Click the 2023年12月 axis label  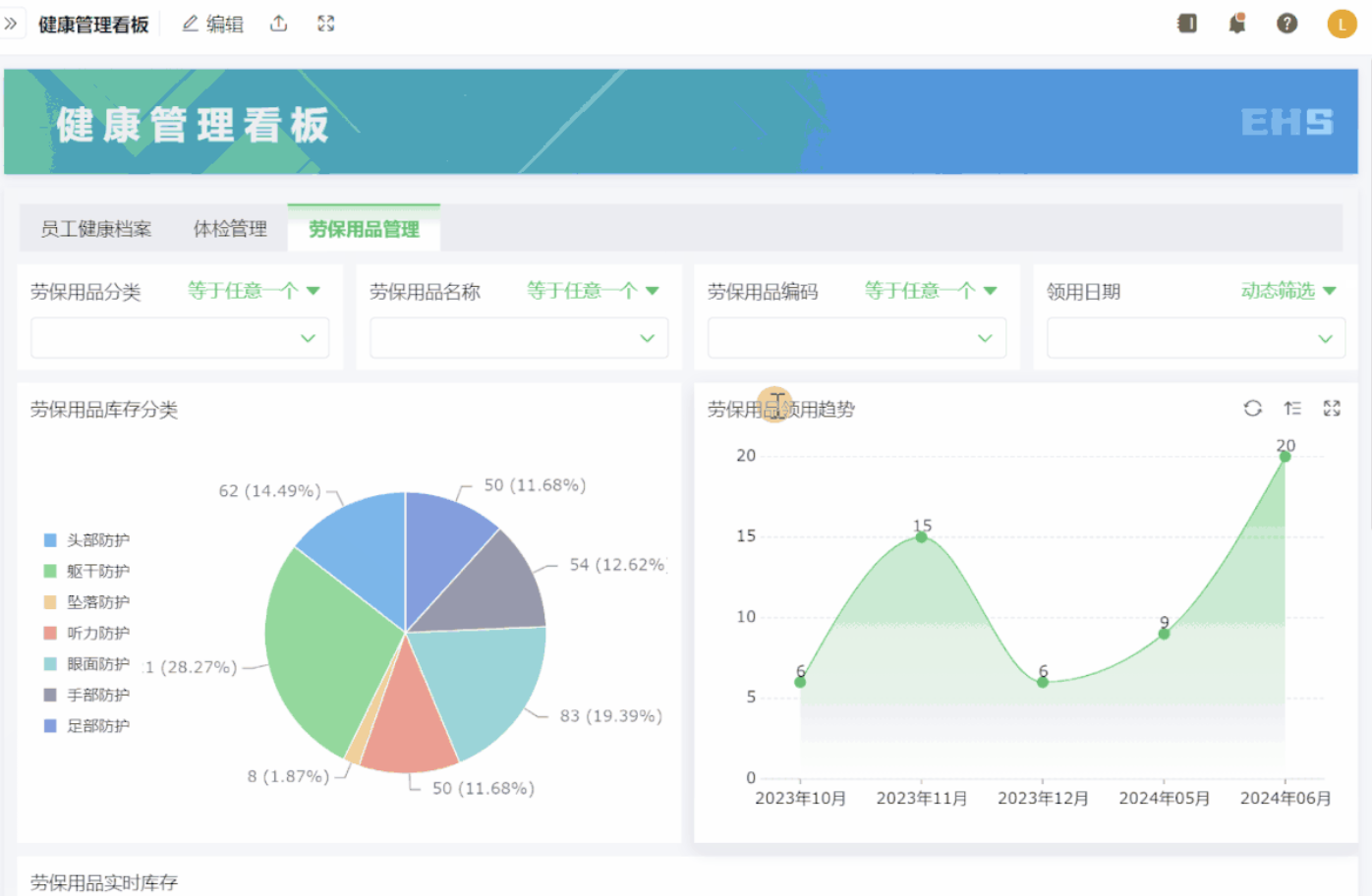[x=1043, y=799]
